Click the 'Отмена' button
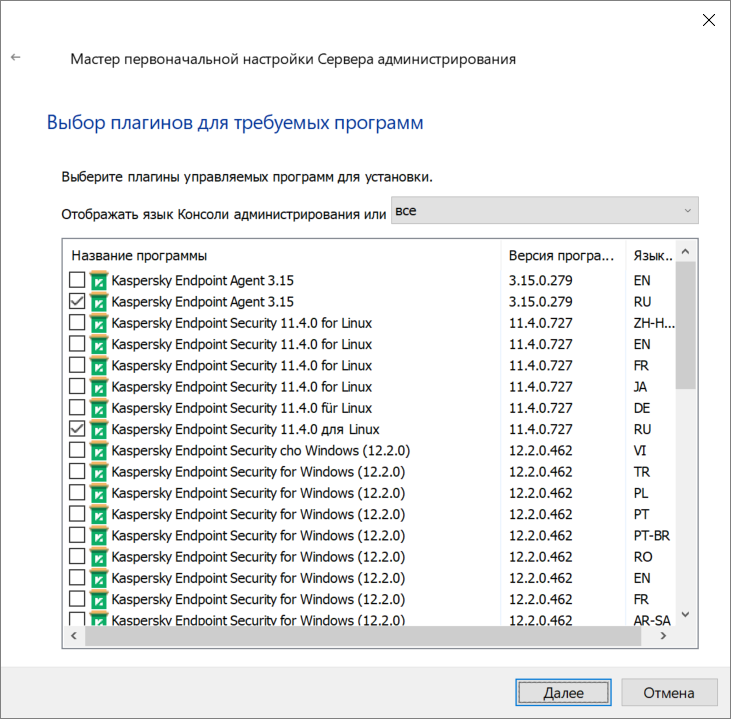Image resolution: width=731 pixels, height=719 pixels. tap(669, 692)
